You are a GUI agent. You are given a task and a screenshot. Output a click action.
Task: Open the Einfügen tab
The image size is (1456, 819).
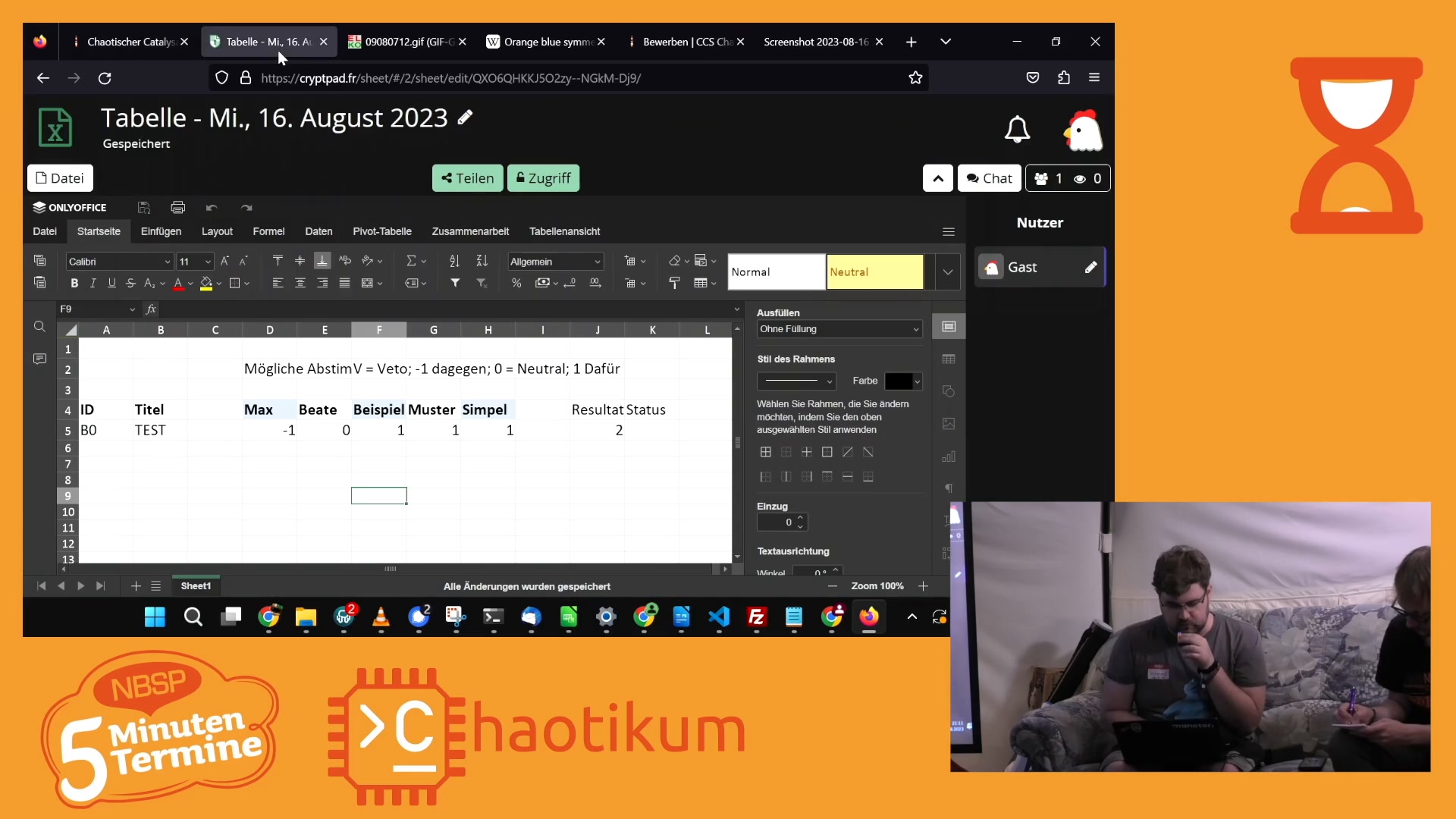[161, 231]
